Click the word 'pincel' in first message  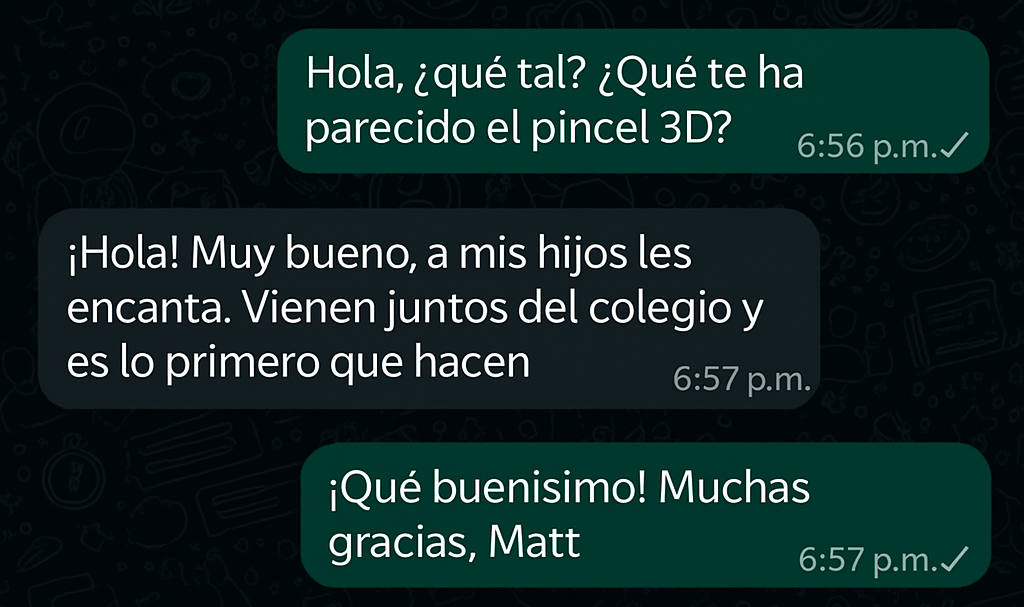(x=586, y=127)
